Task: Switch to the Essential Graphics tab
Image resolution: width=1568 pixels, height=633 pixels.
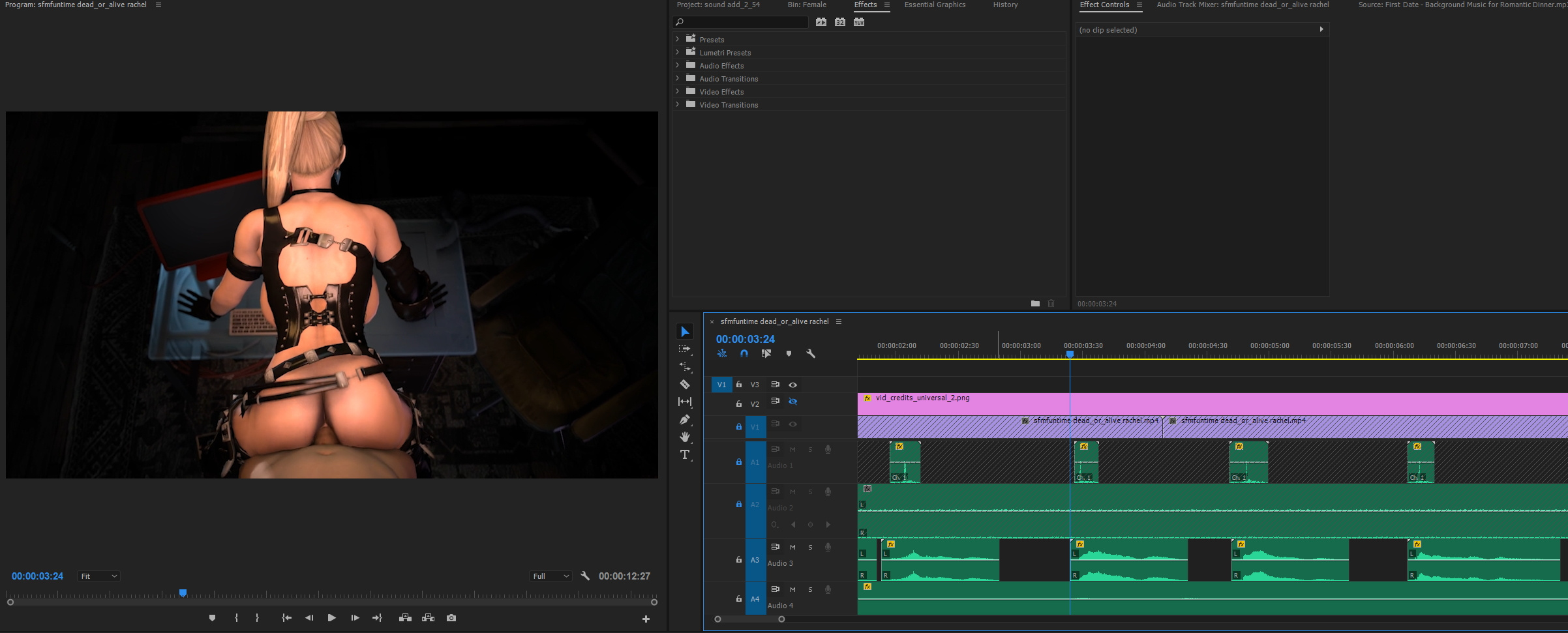Action: 935,5
